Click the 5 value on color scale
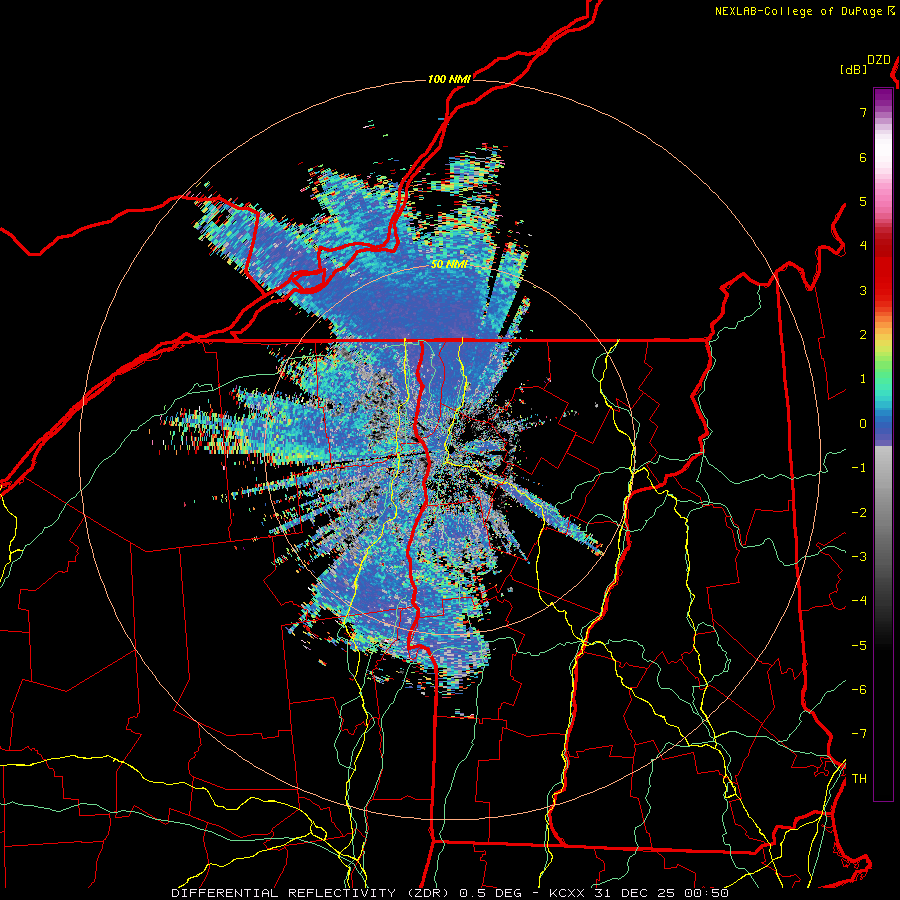This screenshot has height=900, width=900. pyautogui.click(x=863, y=201)
